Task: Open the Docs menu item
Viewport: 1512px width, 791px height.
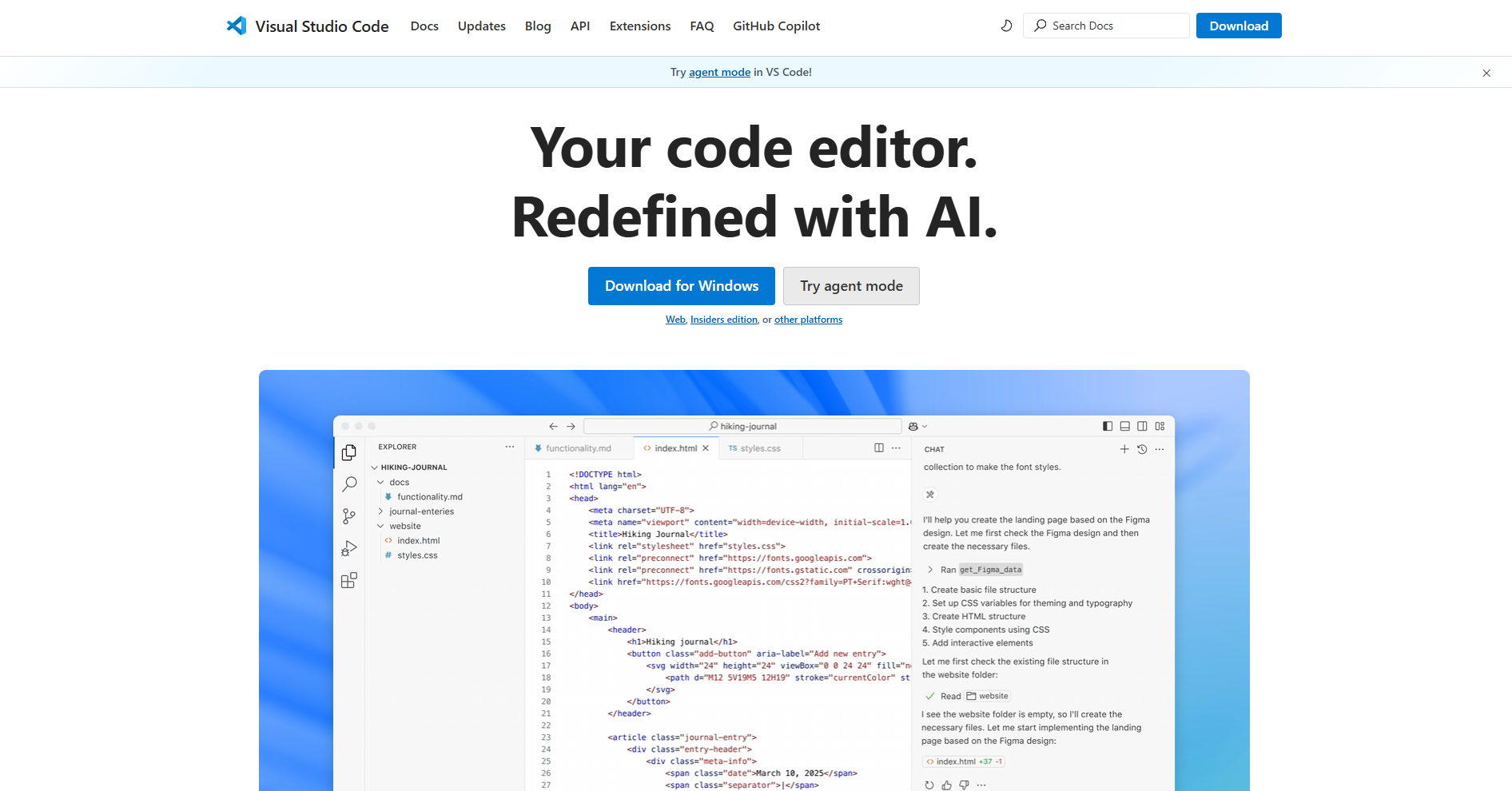Action: tap(424, 26)
